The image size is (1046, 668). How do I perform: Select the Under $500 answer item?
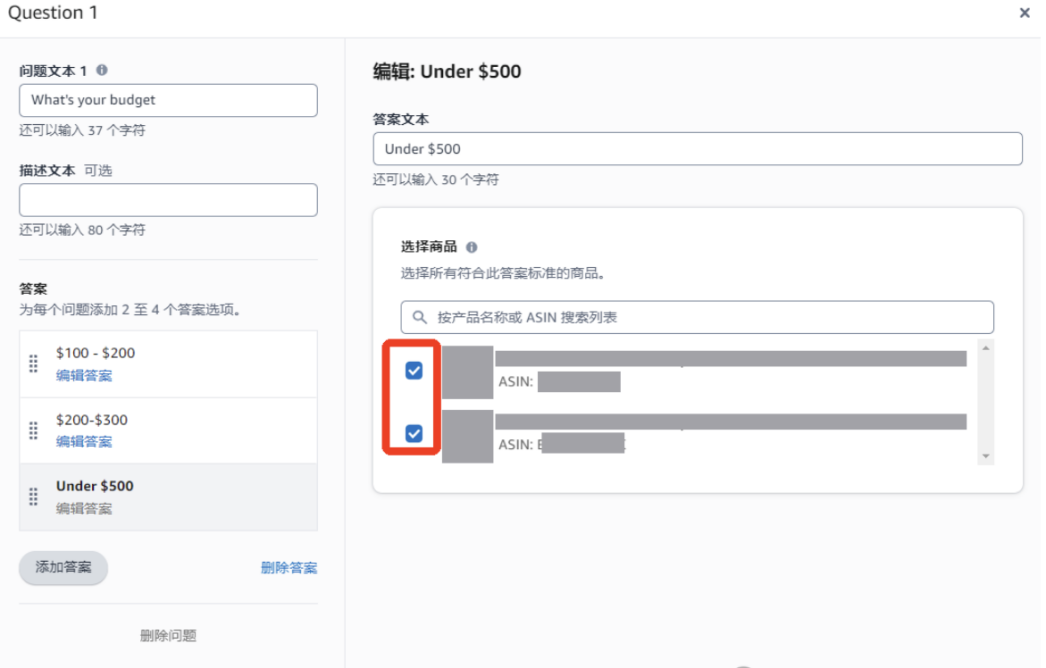(x=168, y=497)
